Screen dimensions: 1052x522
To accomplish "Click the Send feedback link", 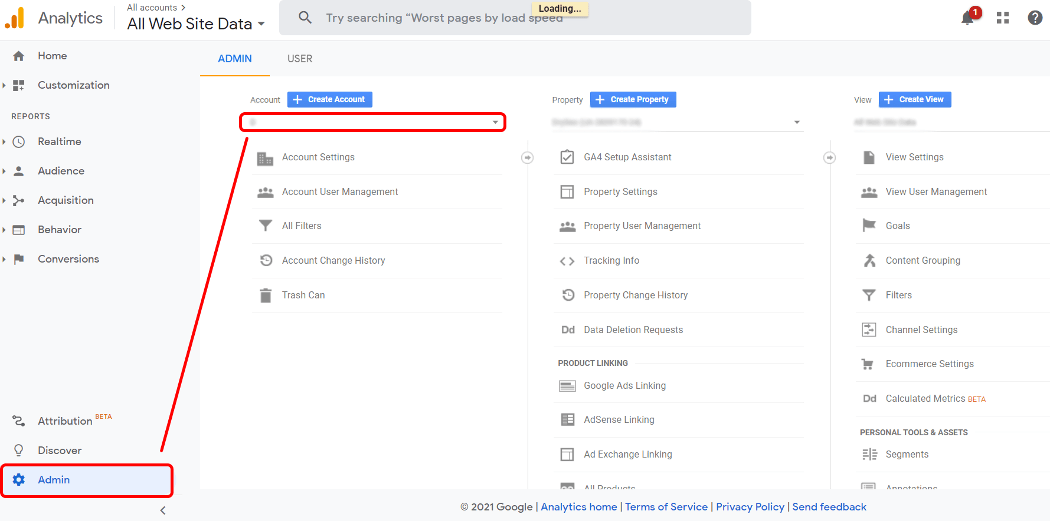I will point(829,507).
